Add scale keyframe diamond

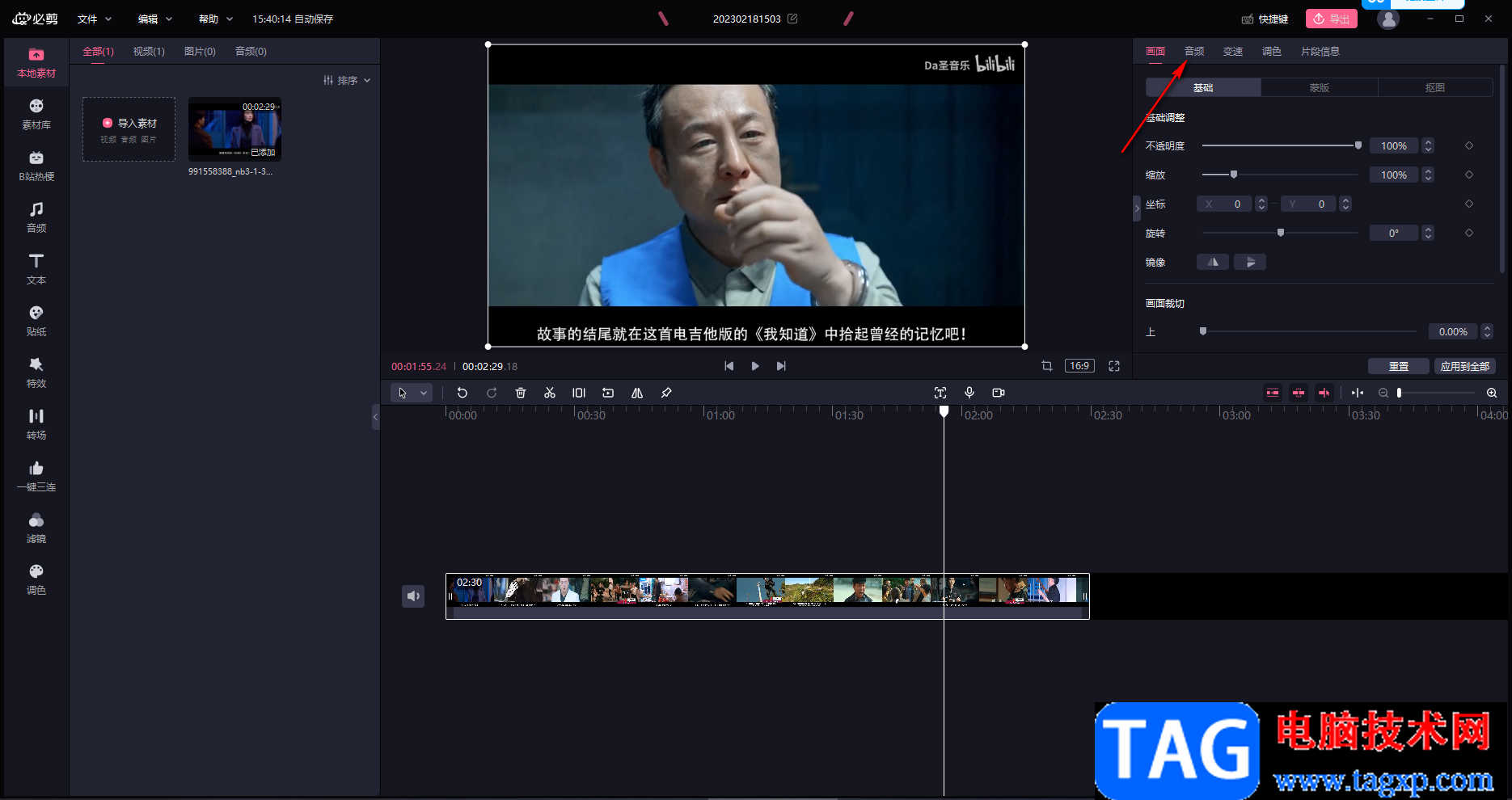[1469, 175]
